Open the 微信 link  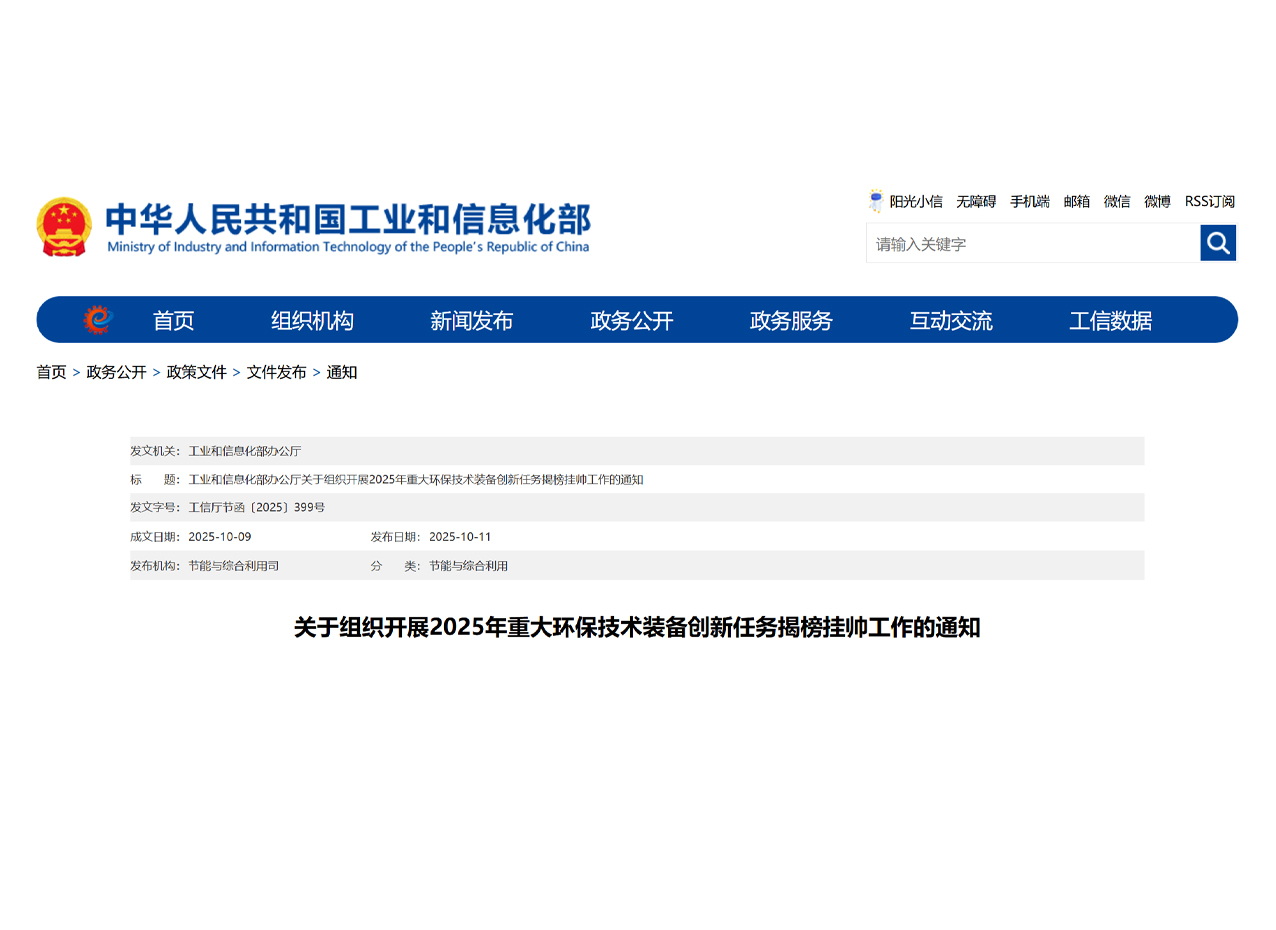1116,201
